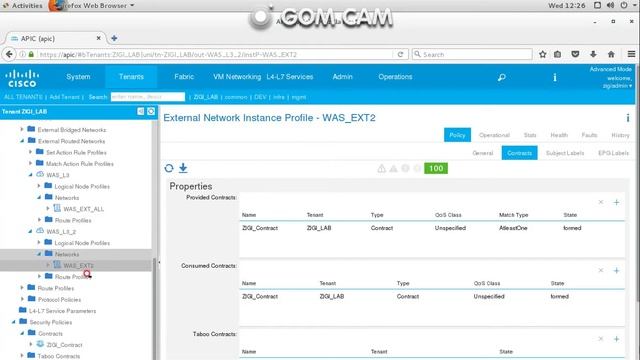Screen dimensions: 640x360
Task: Open new browser tab with plus
Action: coord(114,38)
